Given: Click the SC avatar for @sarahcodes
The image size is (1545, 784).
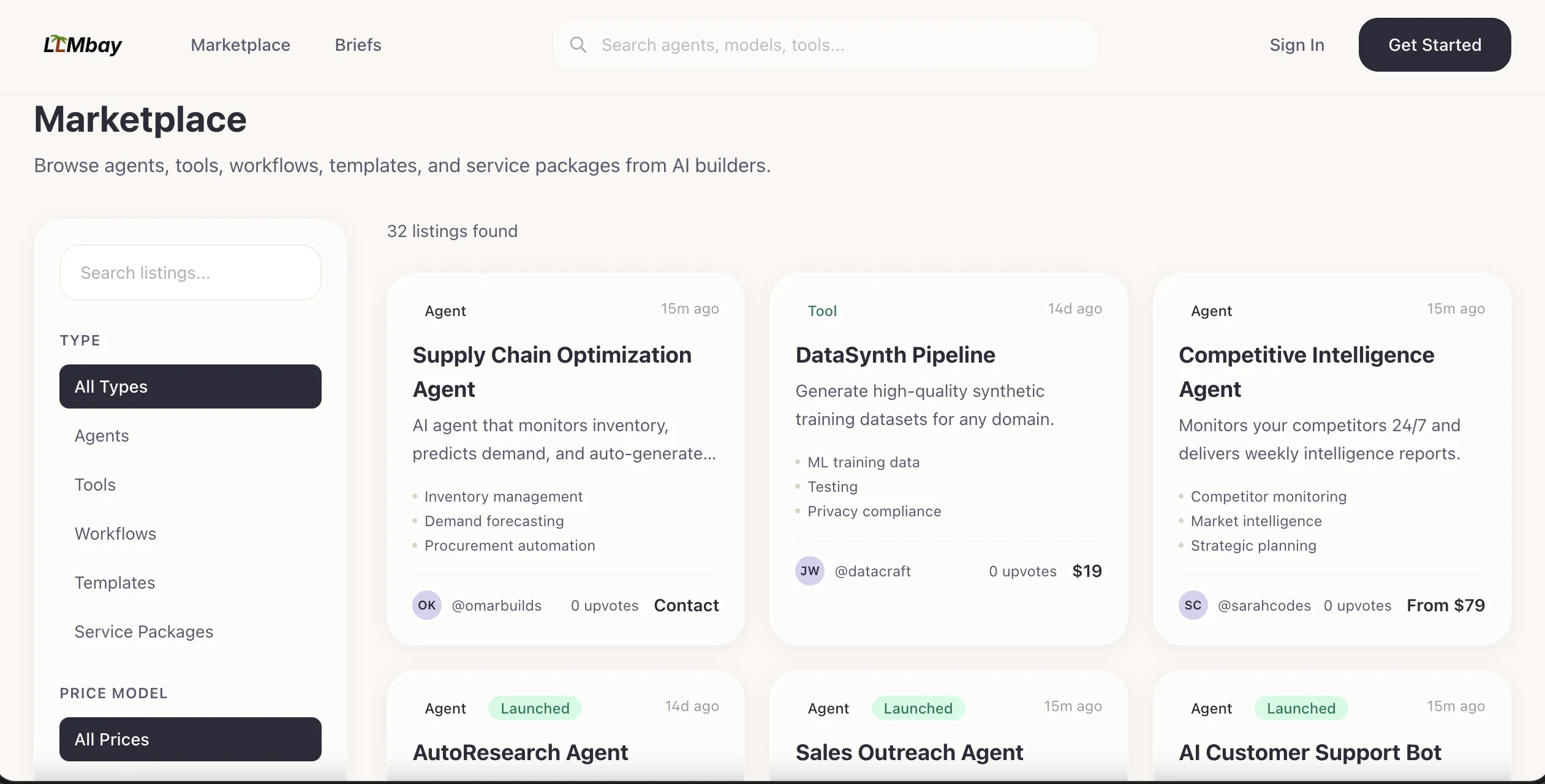Looking at the screenshot, I should point(1192,605).
